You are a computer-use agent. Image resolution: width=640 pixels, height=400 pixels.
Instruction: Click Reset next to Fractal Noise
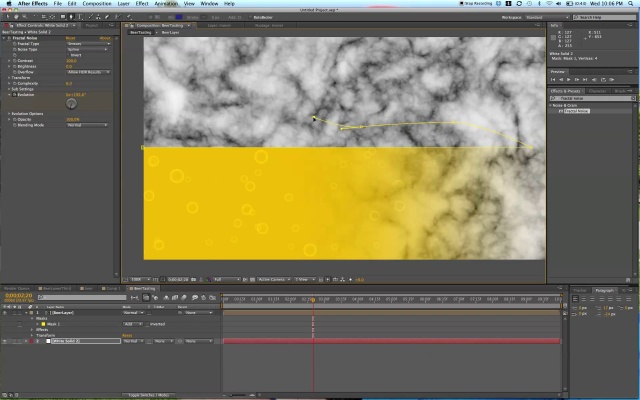pyautogui.click(x=70, y=38)
